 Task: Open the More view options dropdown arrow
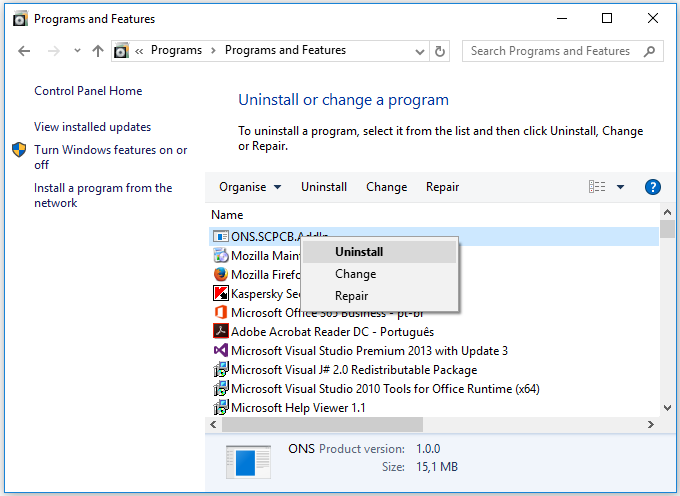click(x=621, y=187)
